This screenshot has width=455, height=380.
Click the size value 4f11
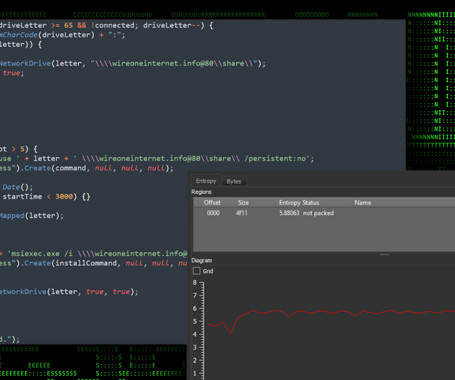tap(242, 213)
